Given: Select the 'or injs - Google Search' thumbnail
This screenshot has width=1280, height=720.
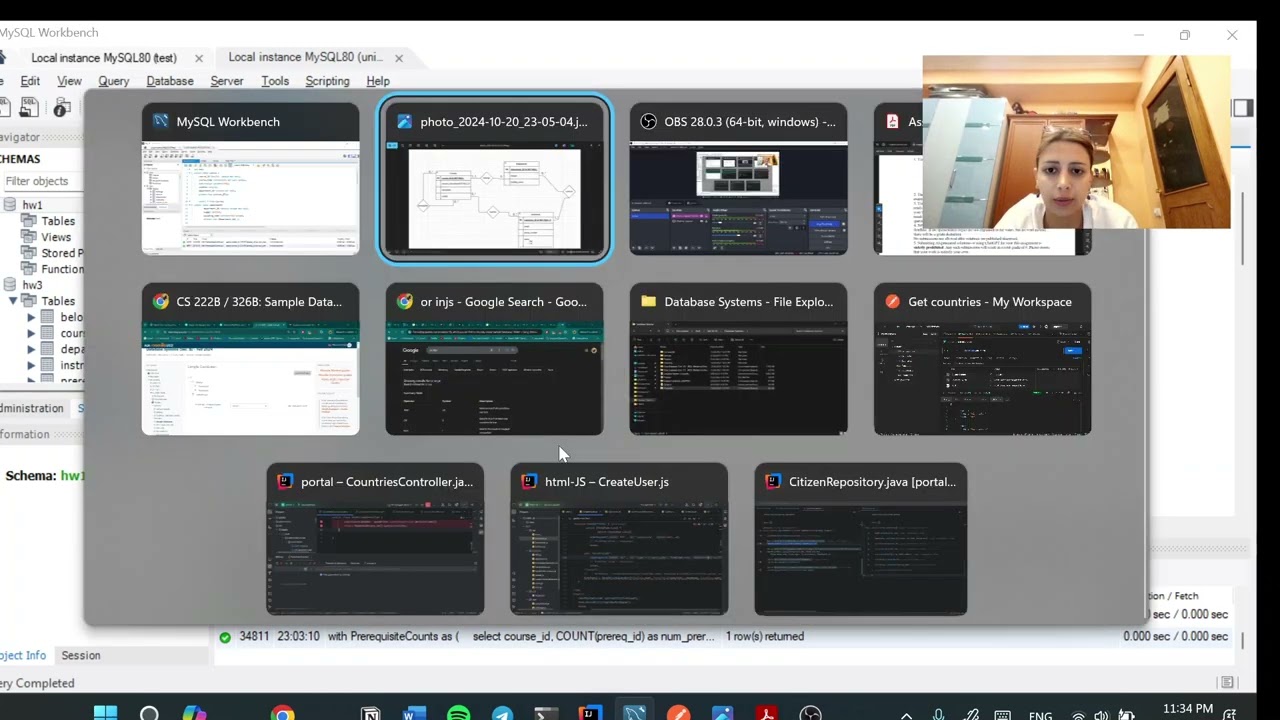Looking at the screenshot, I should (x=494, y=359).
